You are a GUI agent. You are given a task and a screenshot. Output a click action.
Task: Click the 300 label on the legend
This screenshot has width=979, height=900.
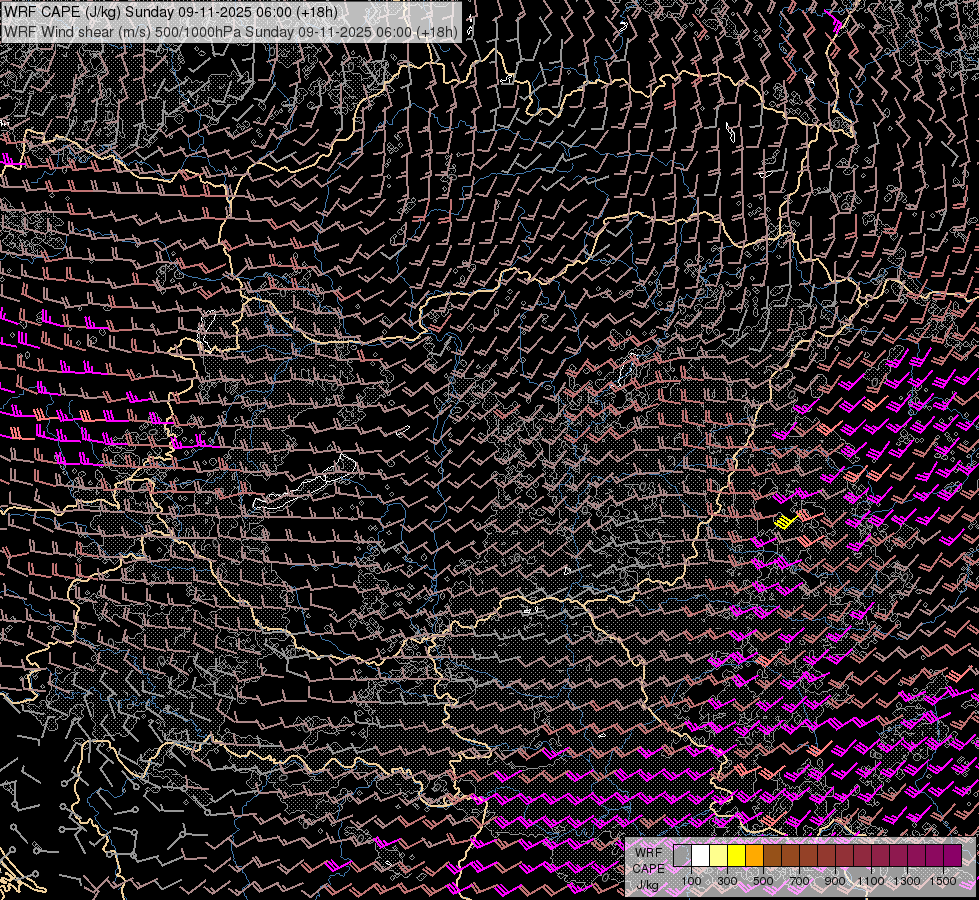tap(727, 881)
